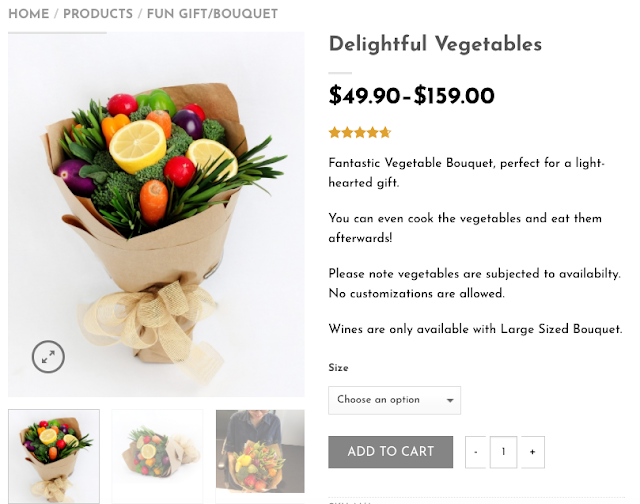640x504 pixels.
Task: Go to the HOME breadcrumb
Action: 28,14
